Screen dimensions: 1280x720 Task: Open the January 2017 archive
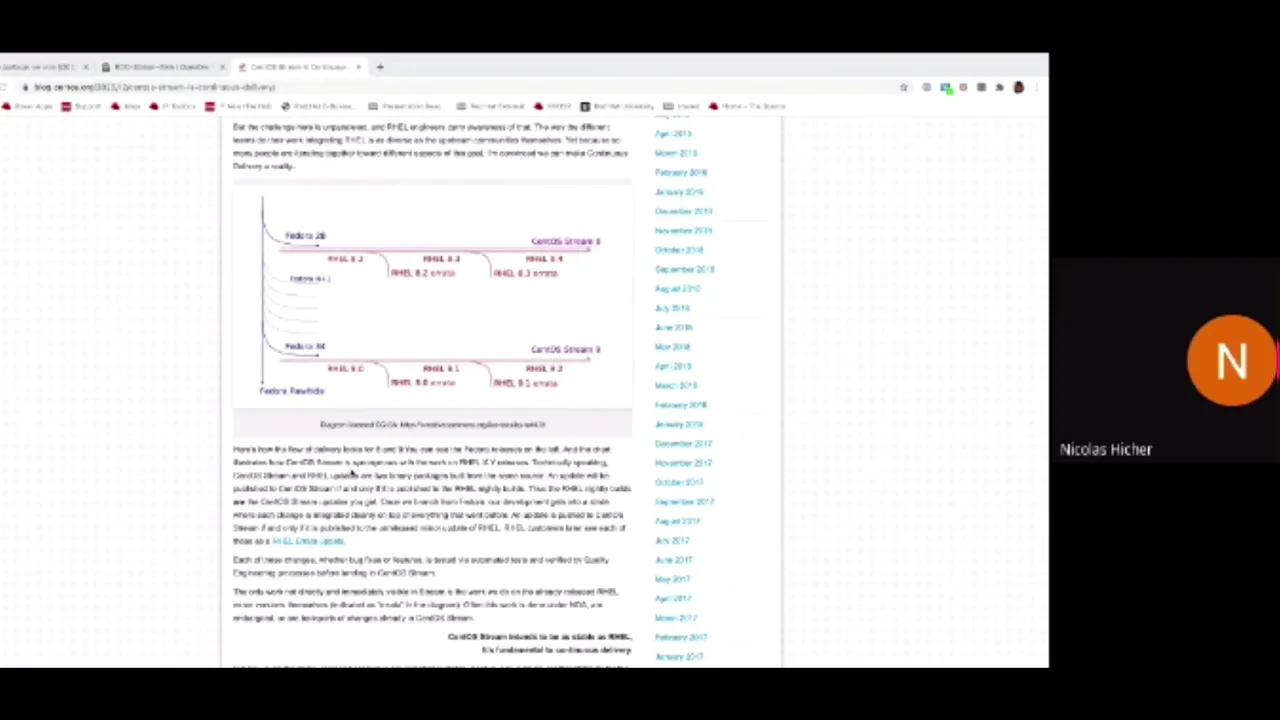coord(679,657)
